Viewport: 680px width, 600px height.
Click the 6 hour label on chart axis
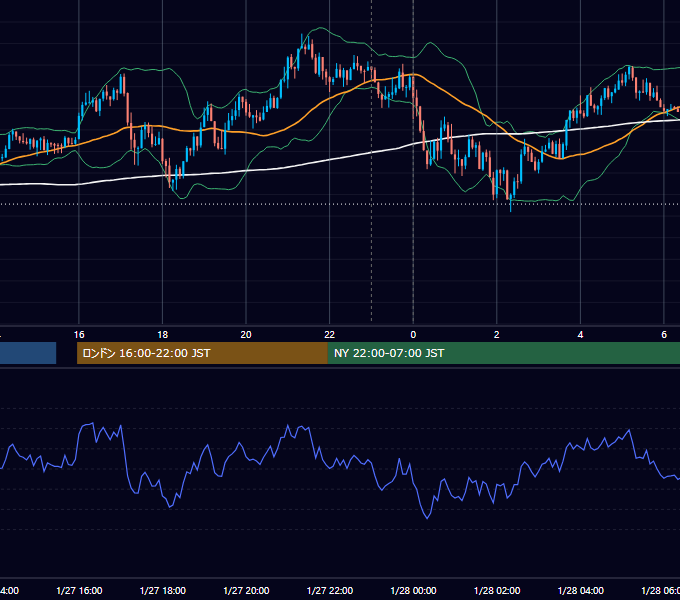664,335
